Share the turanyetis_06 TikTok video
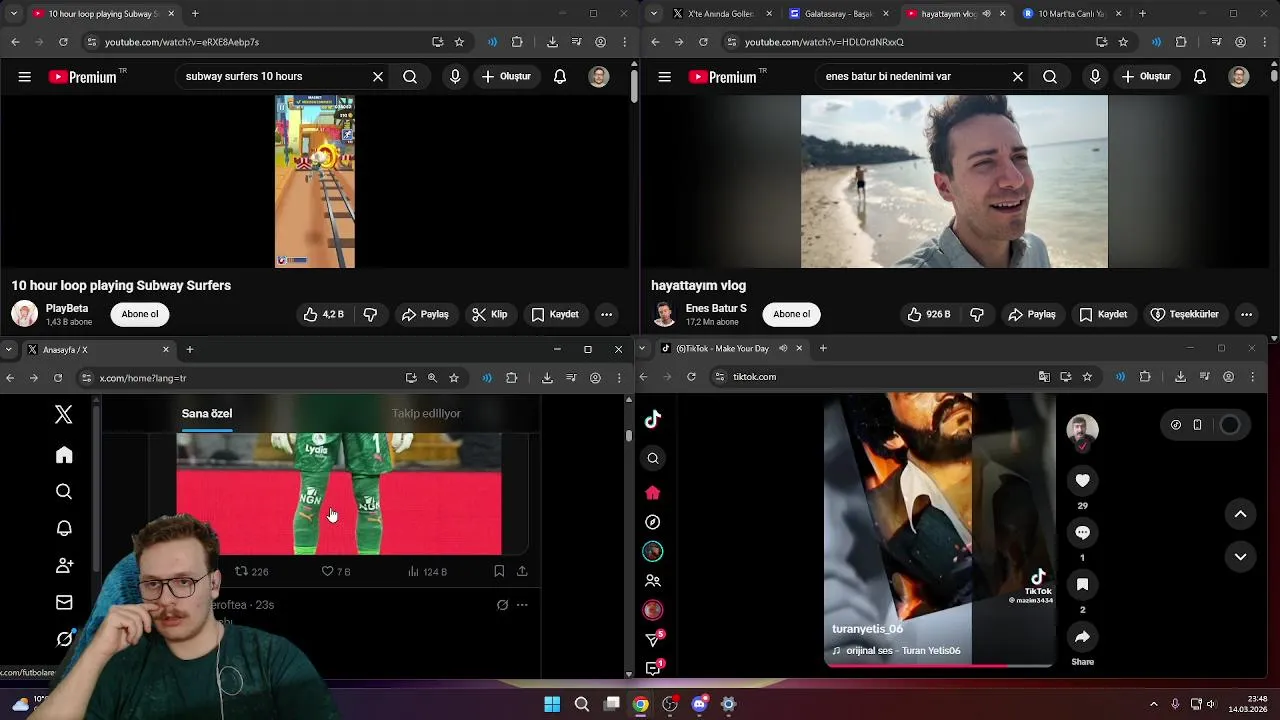The width and height of the screenshot is (1280, 720). [1082, 637]
